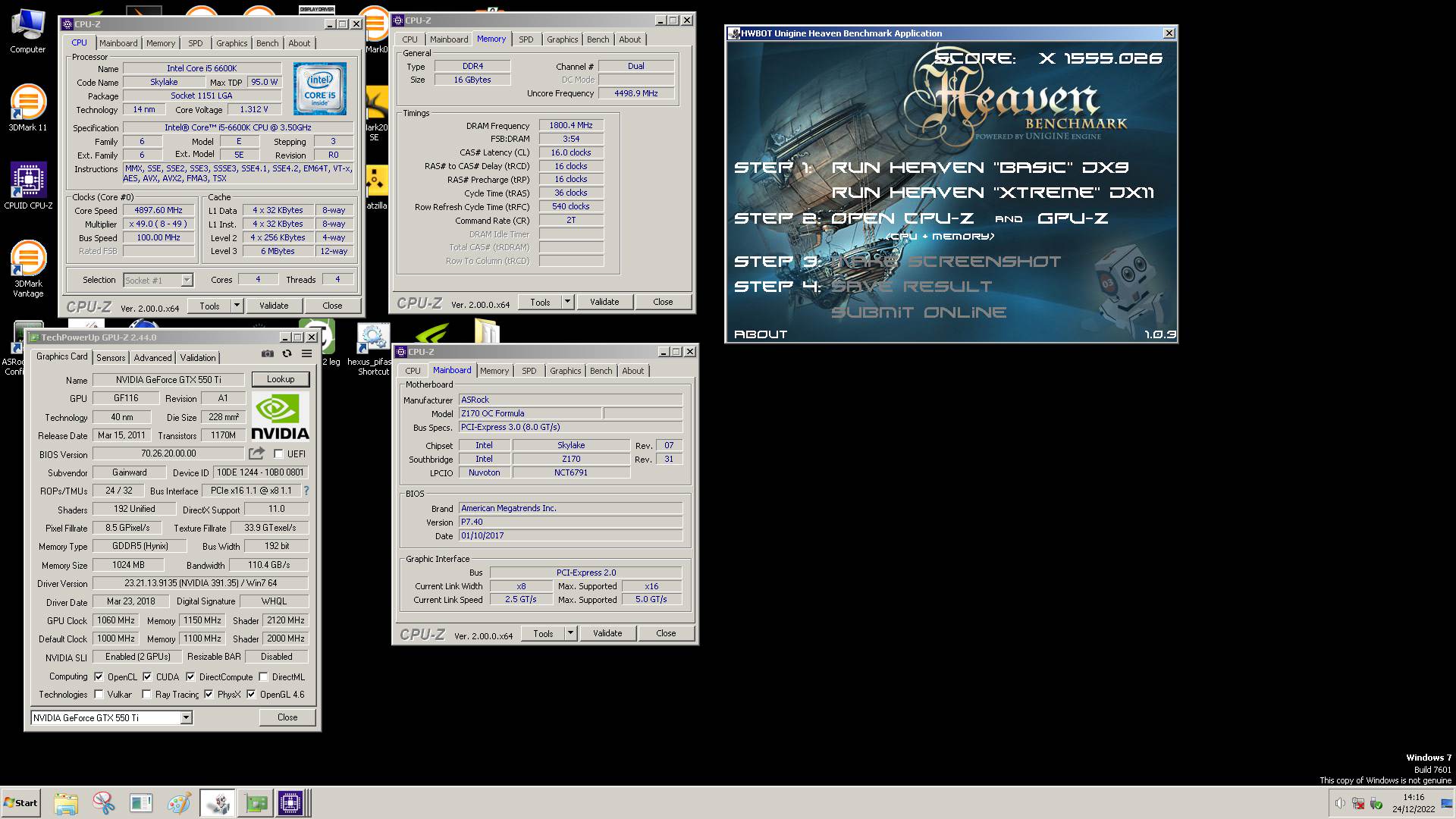This screenshot has width=1456, height=819.
Task: Click Validate in CPU-Z CPU window
Action: (274, 306)
